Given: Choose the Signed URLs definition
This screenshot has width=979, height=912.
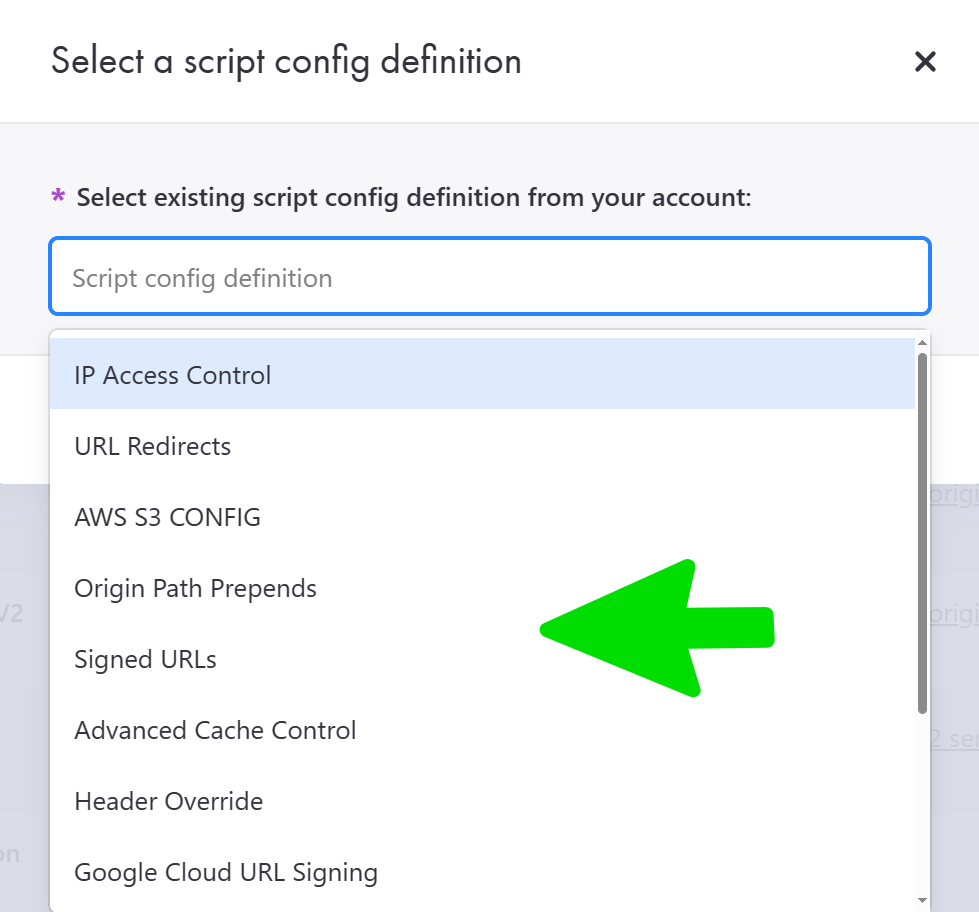Looking at the screenshot, I should [x=145, y=659].
